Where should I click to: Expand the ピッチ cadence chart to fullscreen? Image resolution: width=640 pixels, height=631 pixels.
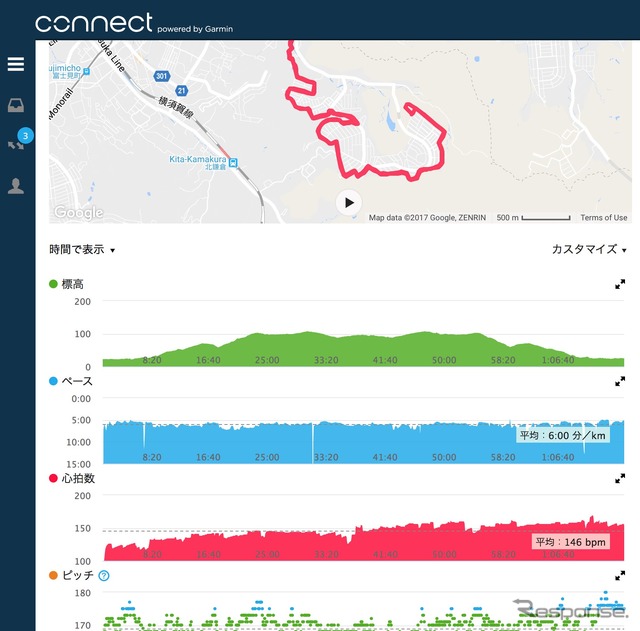[620, 575]
